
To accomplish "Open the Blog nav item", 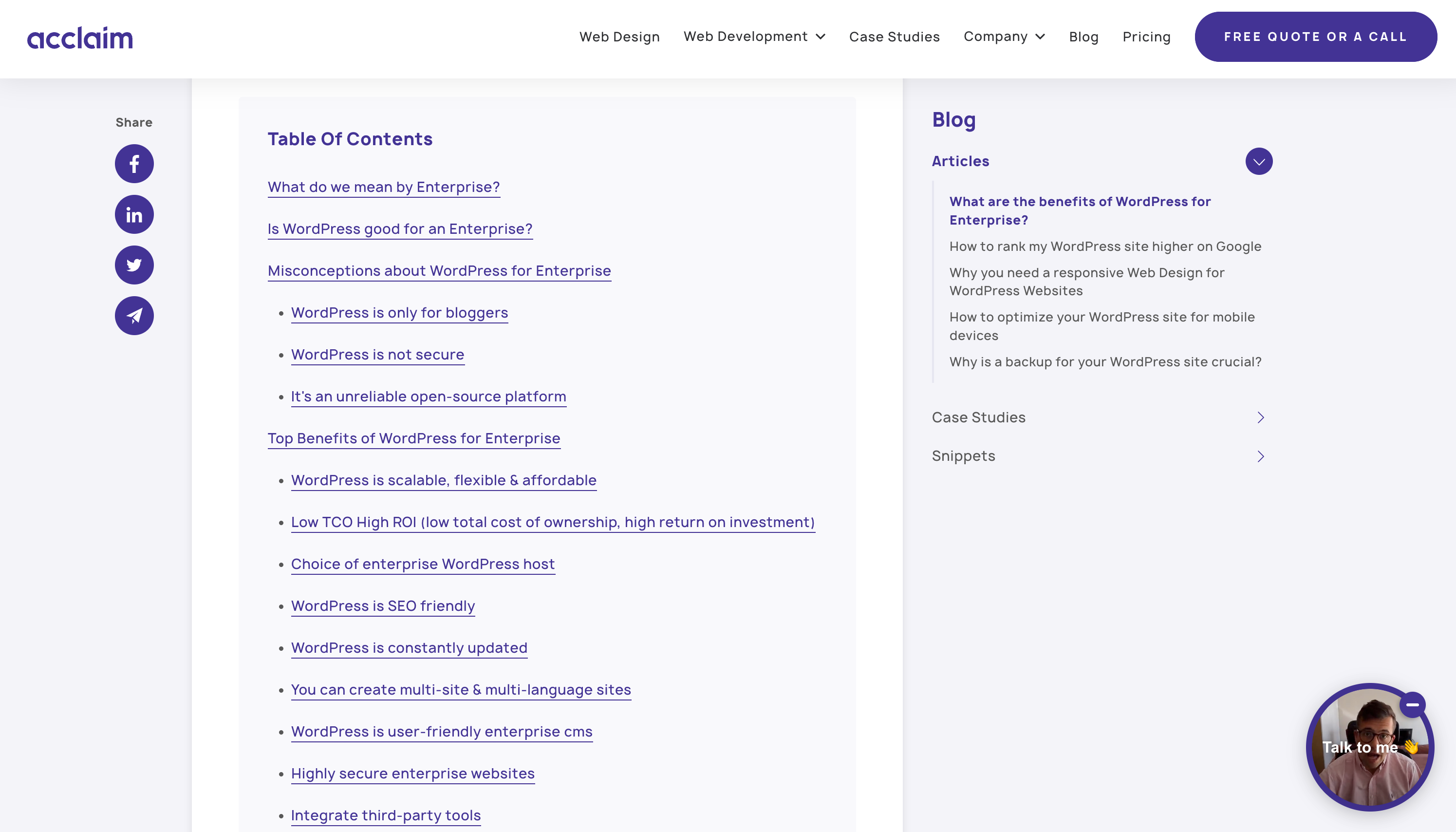I will (1083, 37).
